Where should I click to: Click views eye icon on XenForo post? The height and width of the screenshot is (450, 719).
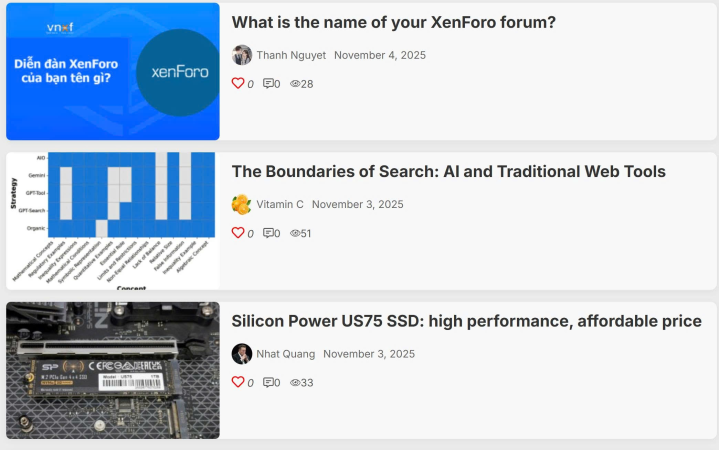pyautogui.click(x=296, y=84)
